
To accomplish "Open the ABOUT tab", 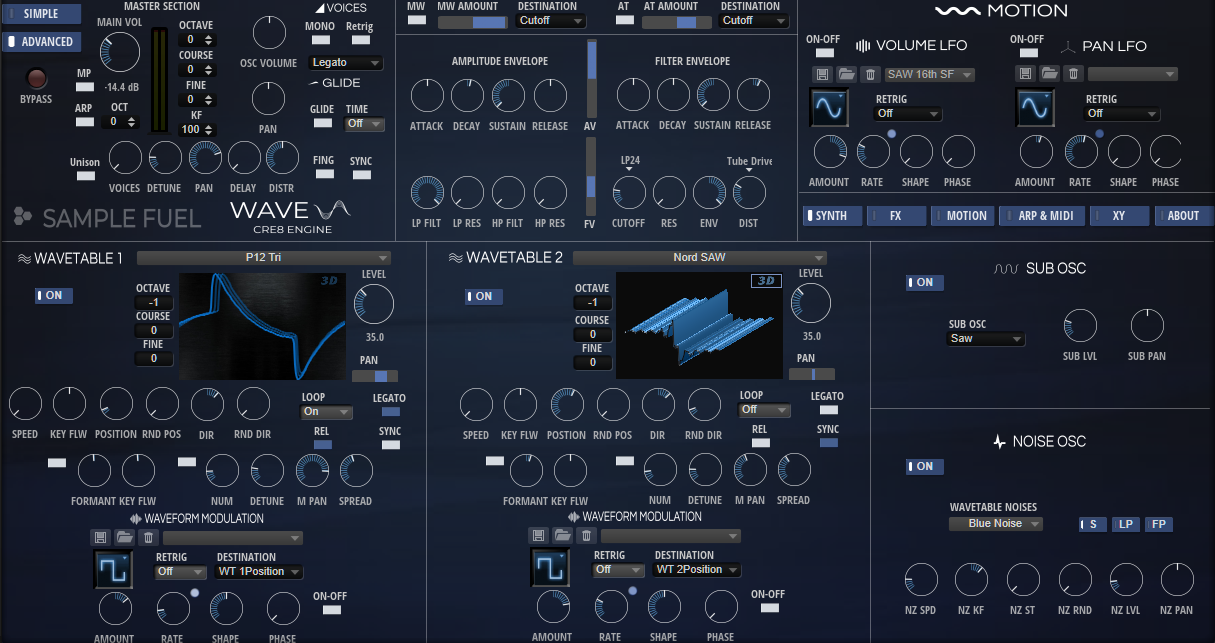I will click(1184, 215).
